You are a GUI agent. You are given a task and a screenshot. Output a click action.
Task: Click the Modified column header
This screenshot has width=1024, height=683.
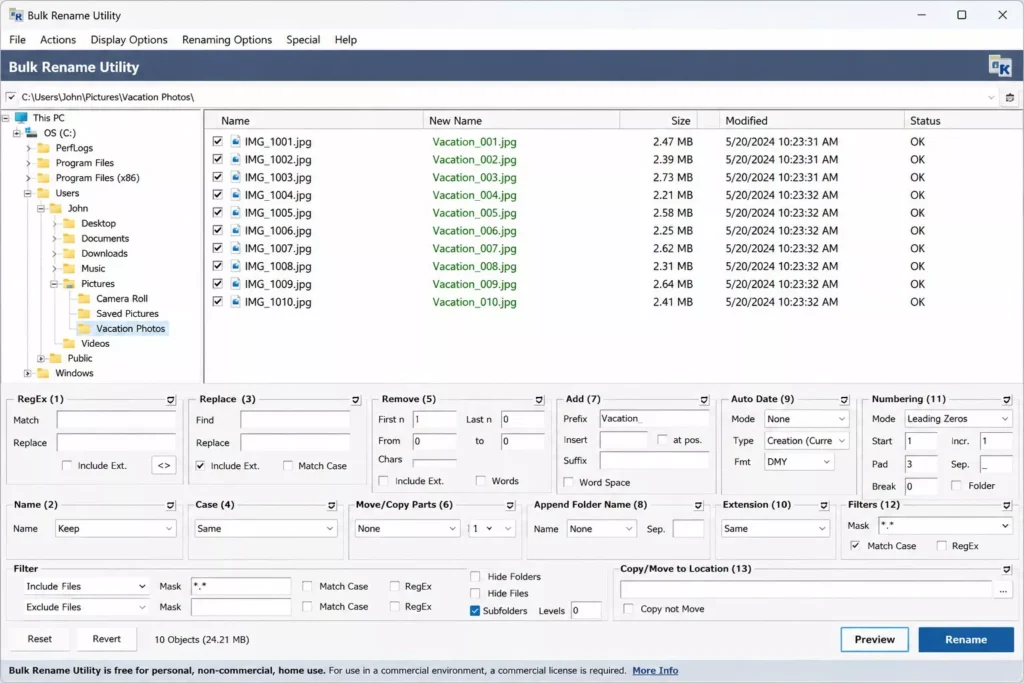(810, 121)
